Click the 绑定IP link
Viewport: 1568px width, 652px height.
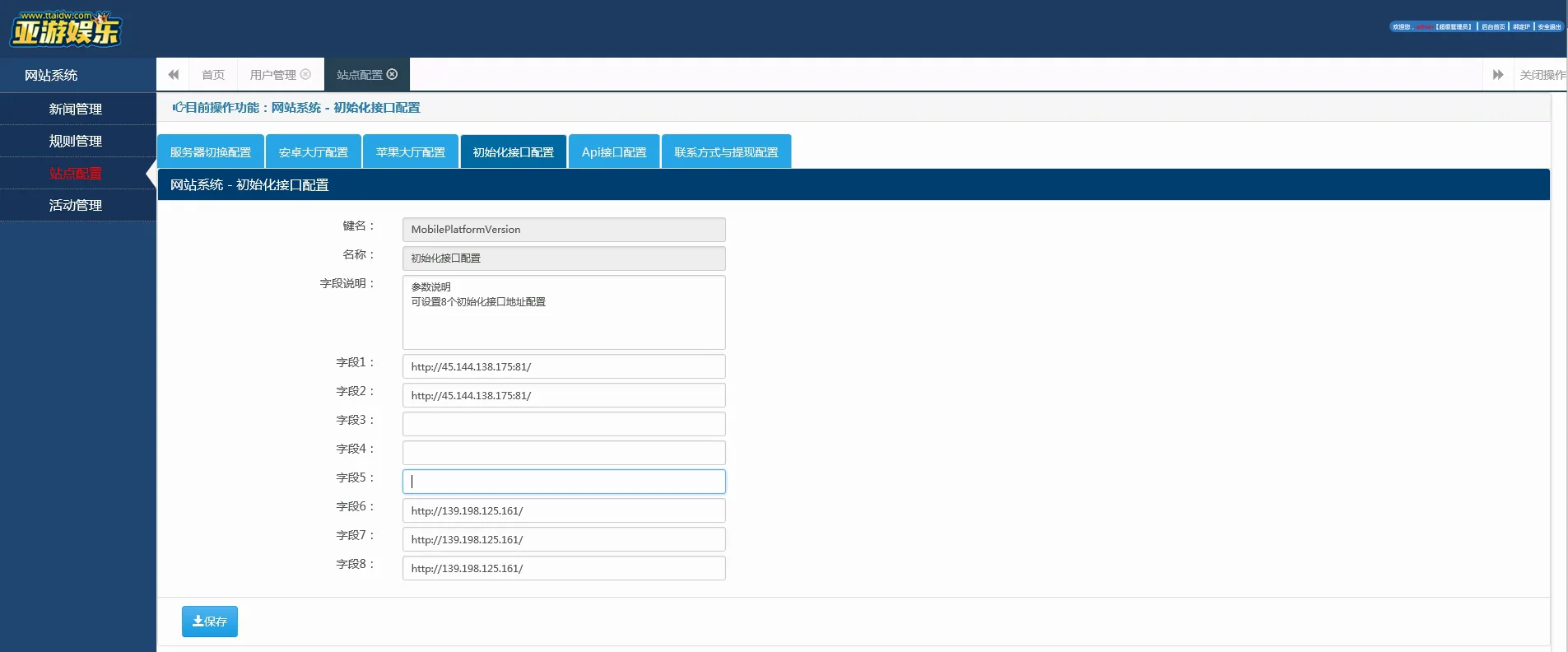click(x=1521, y=27)
